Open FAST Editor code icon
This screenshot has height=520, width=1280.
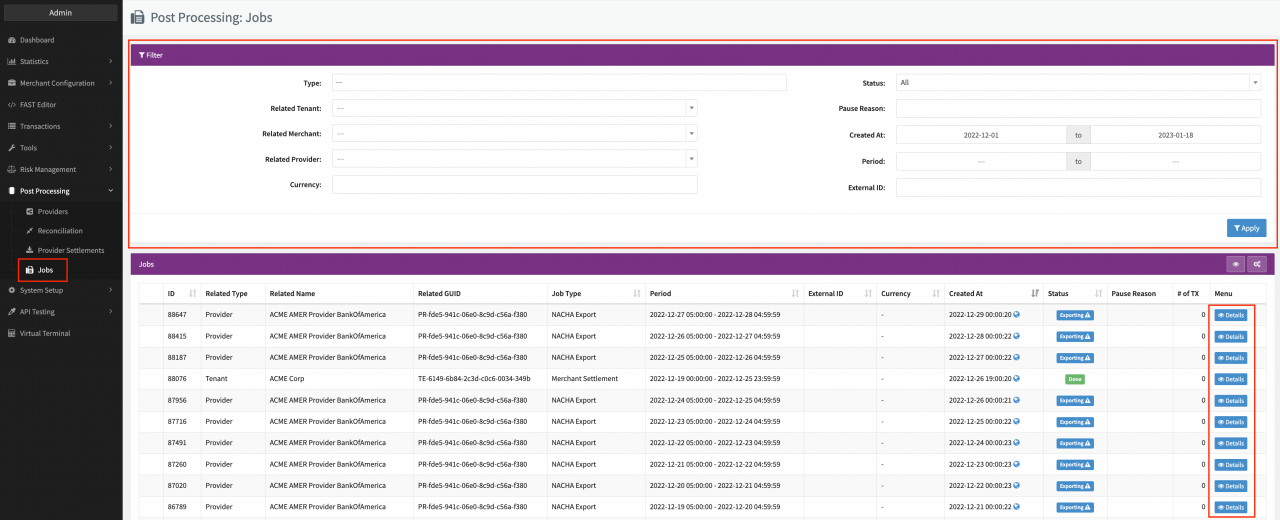(x=11, y=105)
